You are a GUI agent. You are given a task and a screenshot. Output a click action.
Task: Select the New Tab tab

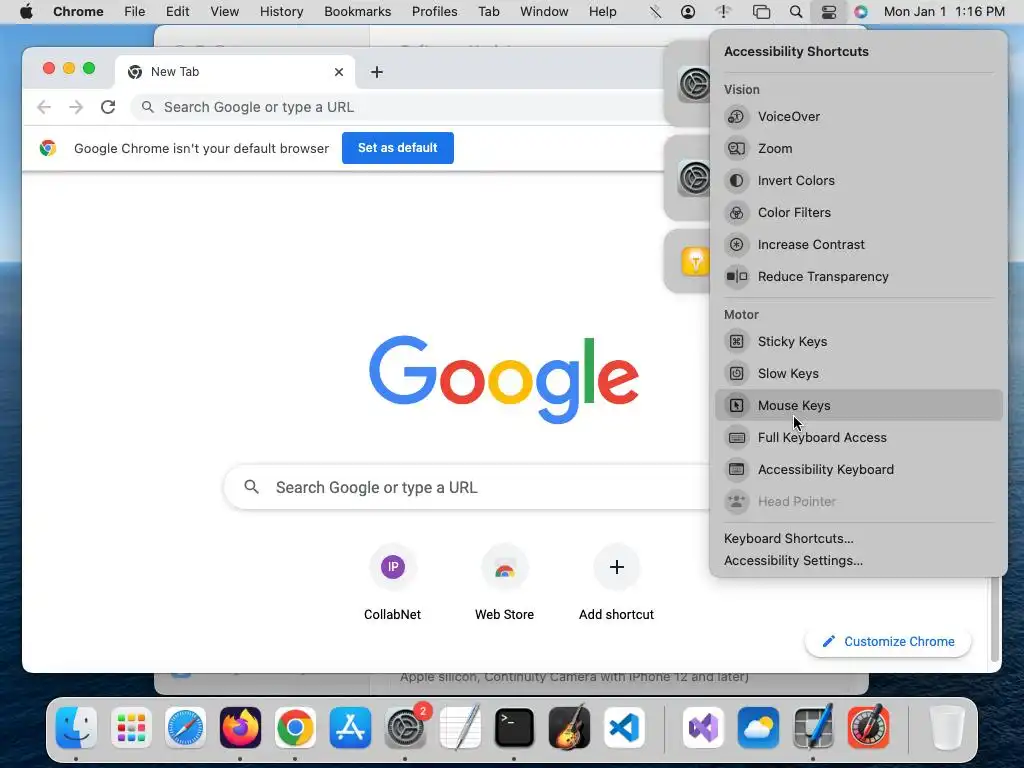click(235, 72)
